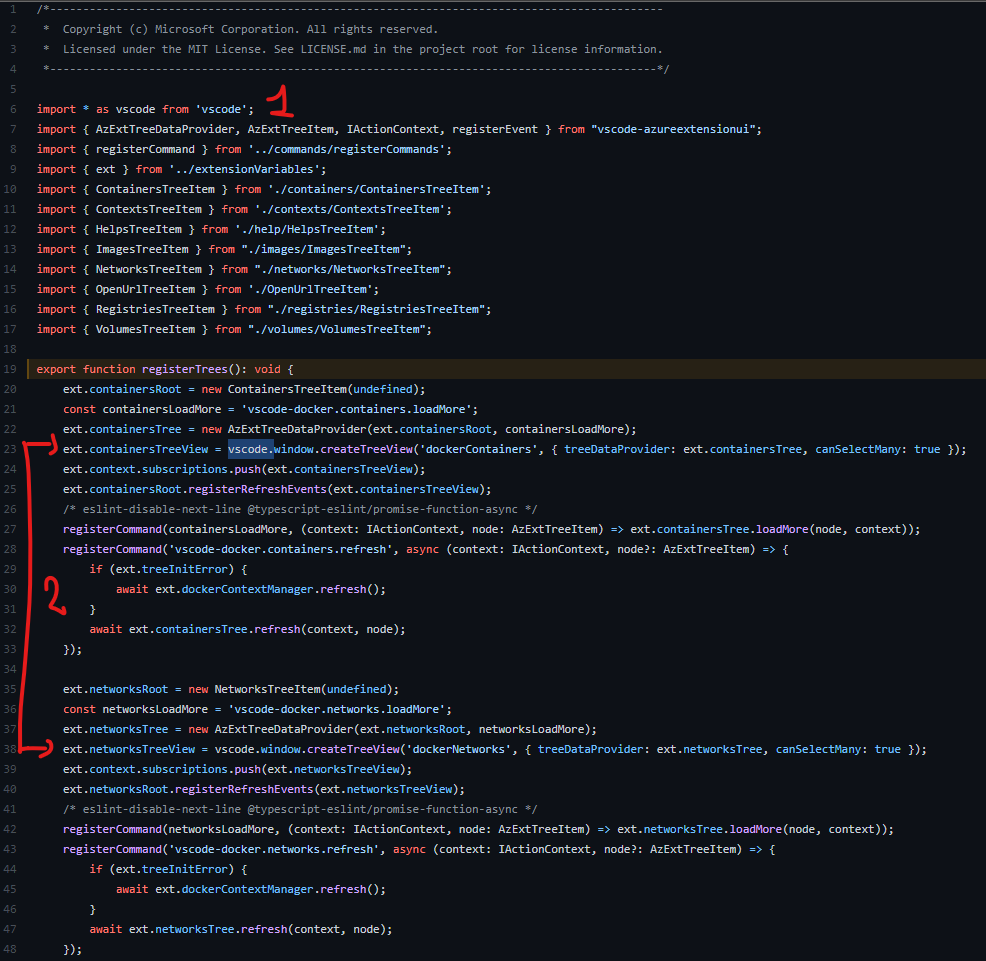Viewport: 986px width, 961px height.
Task: Click 'ext.networksTree' assignment on line 37
Action: pos(116,730)
